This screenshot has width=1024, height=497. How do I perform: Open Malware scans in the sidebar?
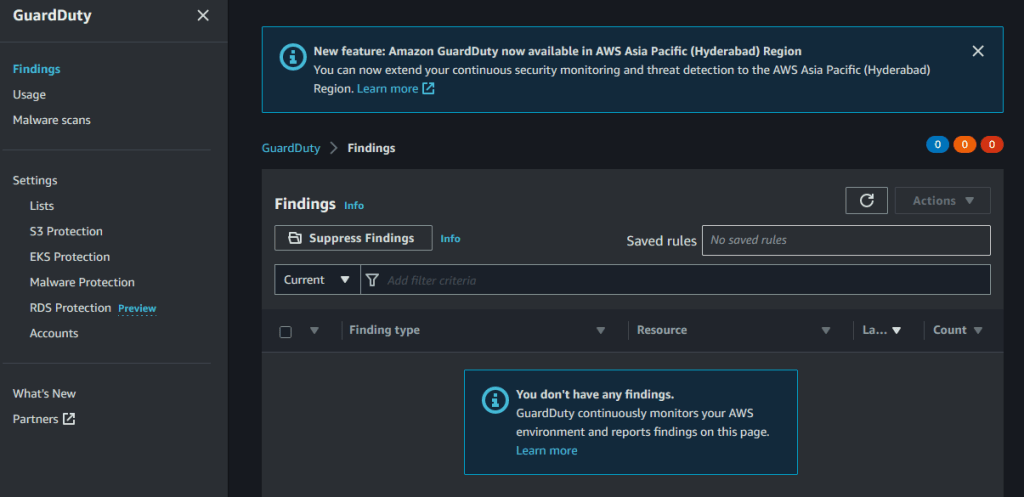pyautogui.click(x=52, y=120)
